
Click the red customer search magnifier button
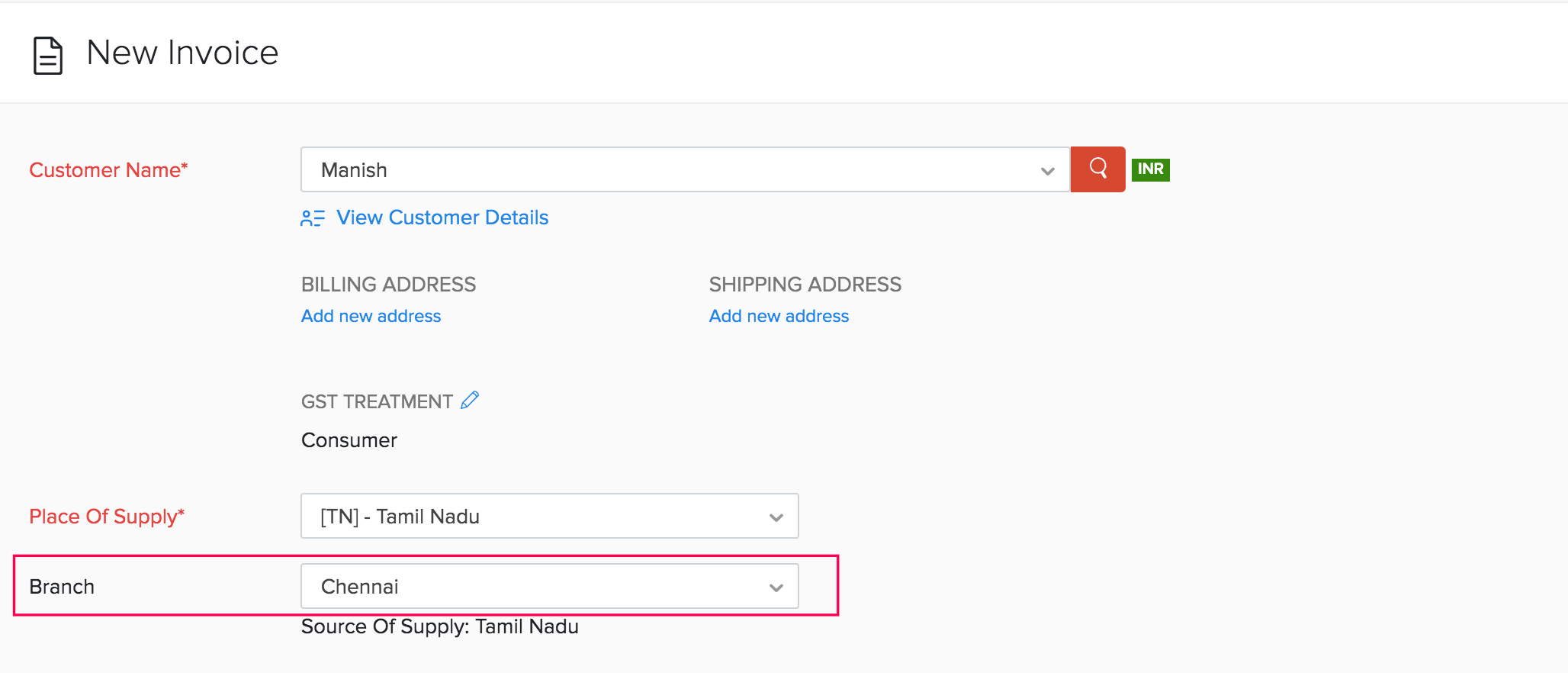tap(1097, 169)
